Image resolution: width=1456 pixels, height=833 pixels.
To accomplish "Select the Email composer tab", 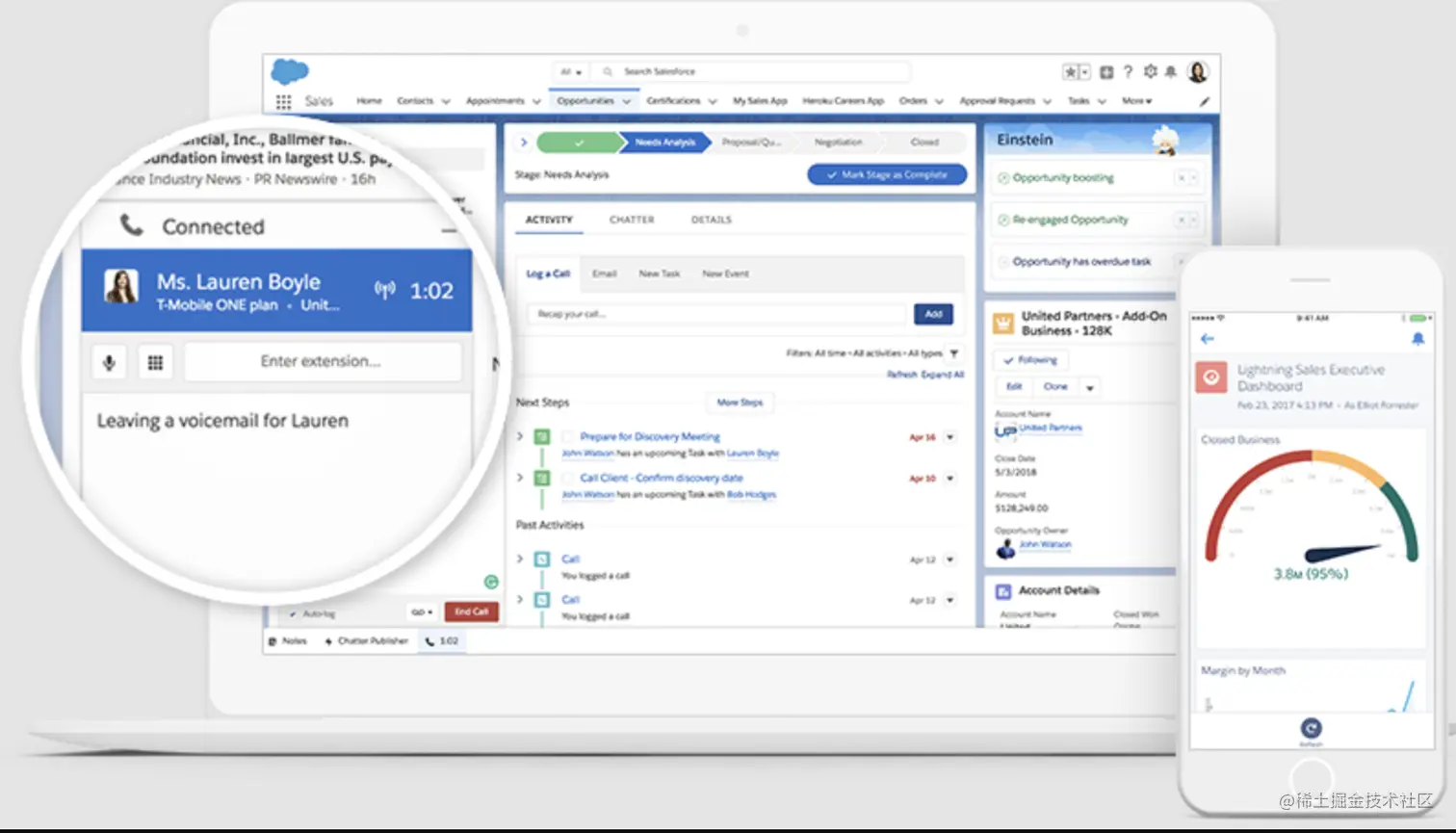I will (604, 274).
